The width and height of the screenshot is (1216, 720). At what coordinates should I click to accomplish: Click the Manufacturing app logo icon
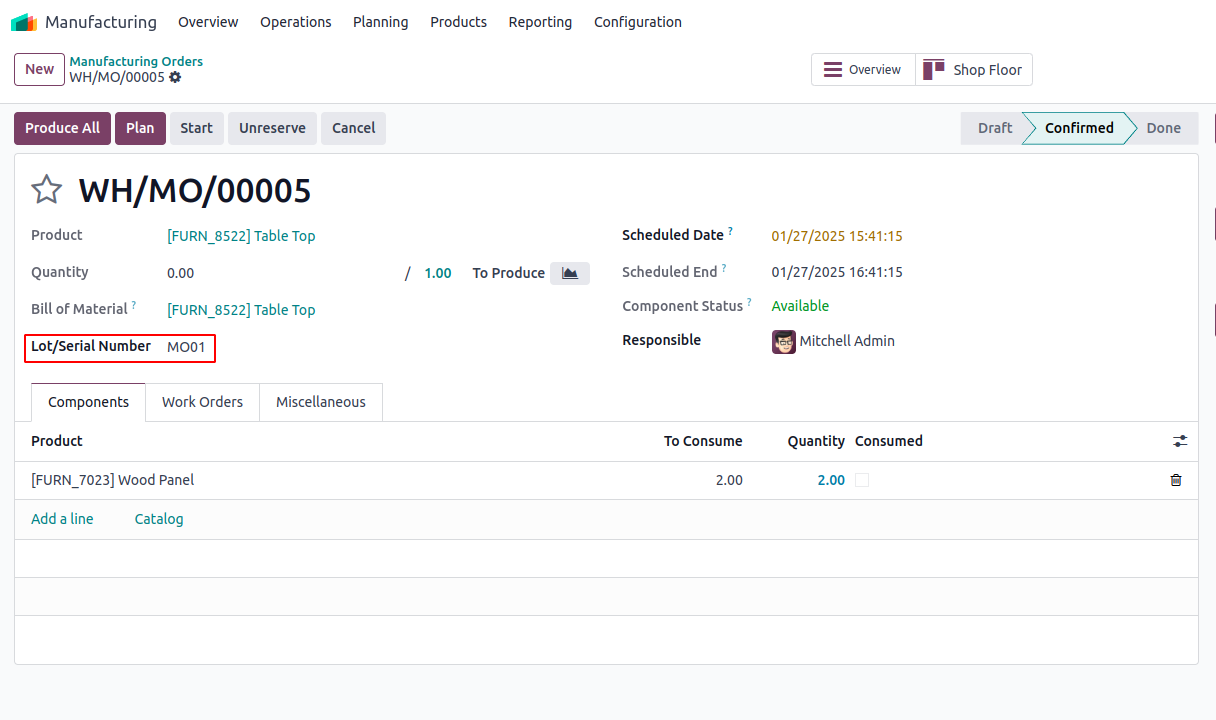pyautogui.click(x=24, y=22)
